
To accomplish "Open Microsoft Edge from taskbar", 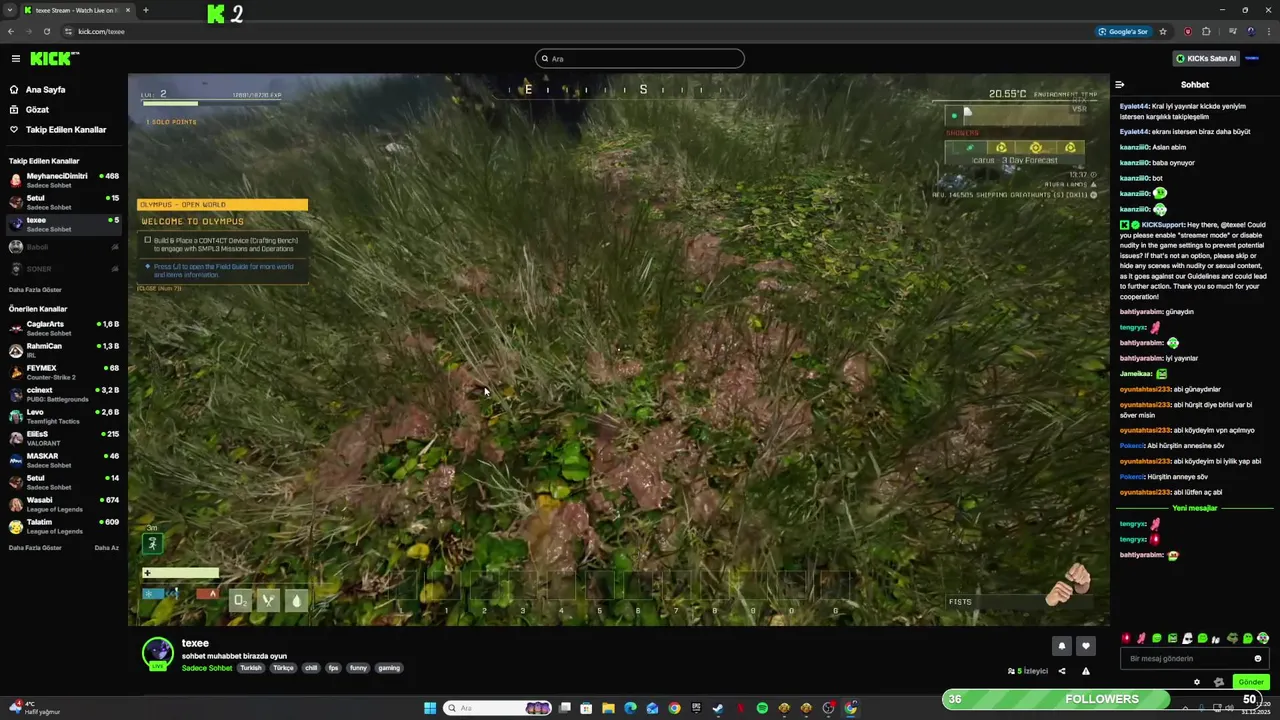I will (x=630, y=708).
